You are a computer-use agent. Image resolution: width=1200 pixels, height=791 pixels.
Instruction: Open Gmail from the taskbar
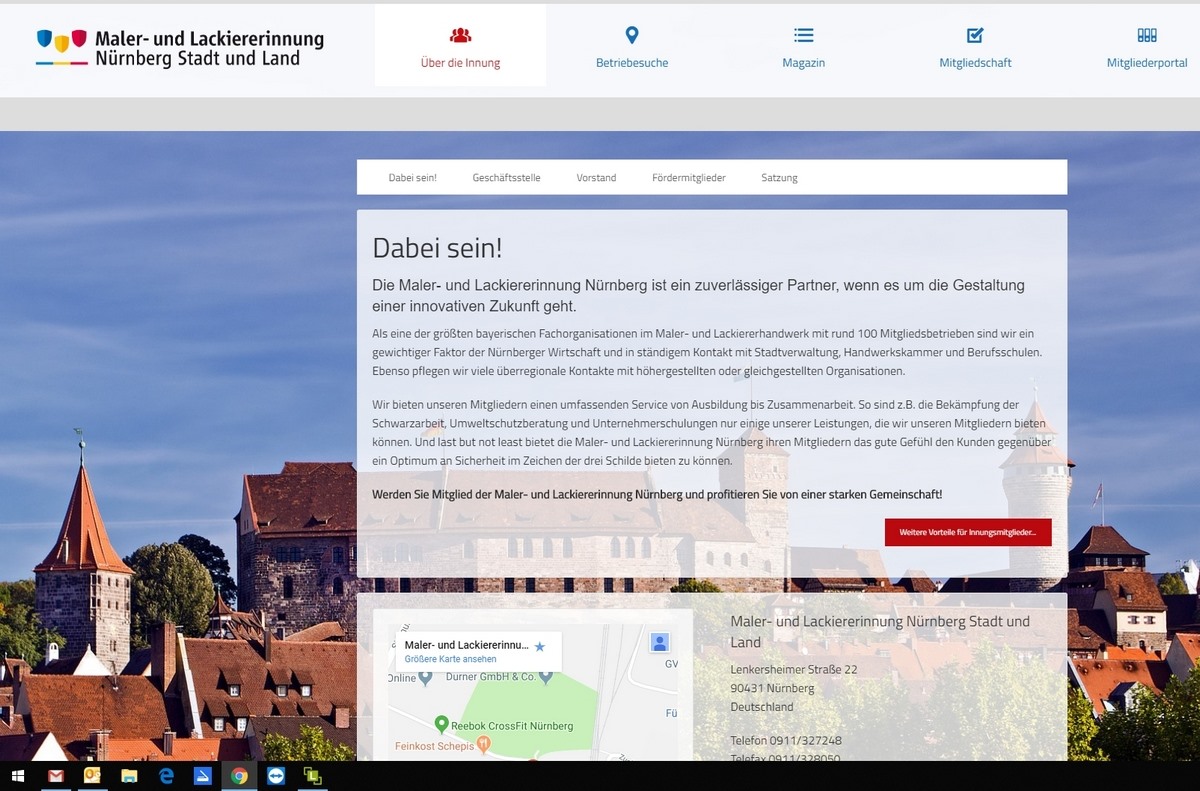click(56, 775)
